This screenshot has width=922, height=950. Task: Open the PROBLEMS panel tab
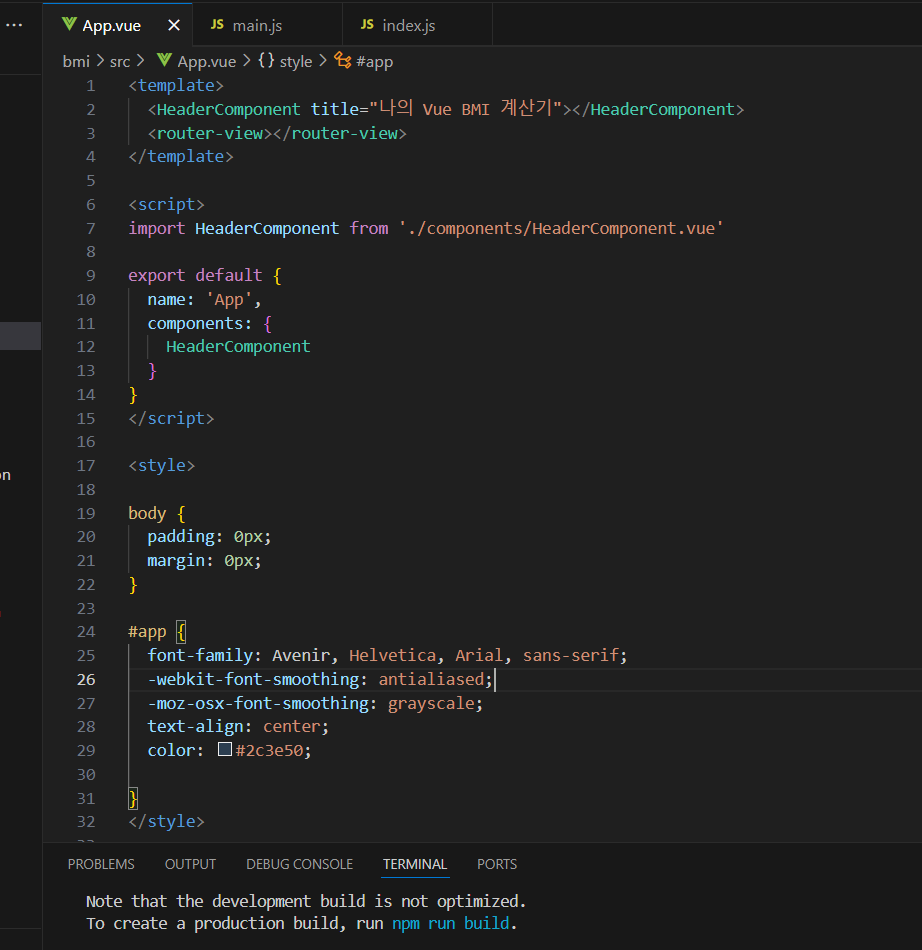[x=101, y=865]
